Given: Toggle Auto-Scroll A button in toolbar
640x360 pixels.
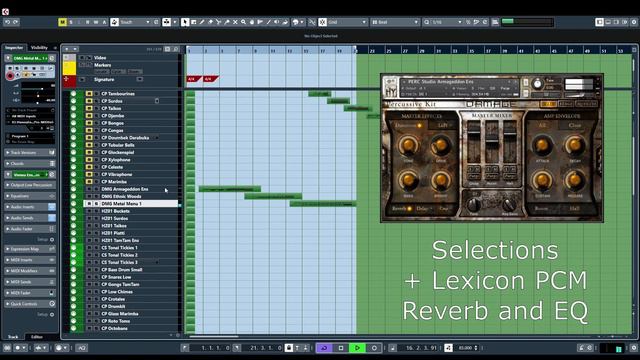Looking at the screenshot, I should tap(104, 22).
